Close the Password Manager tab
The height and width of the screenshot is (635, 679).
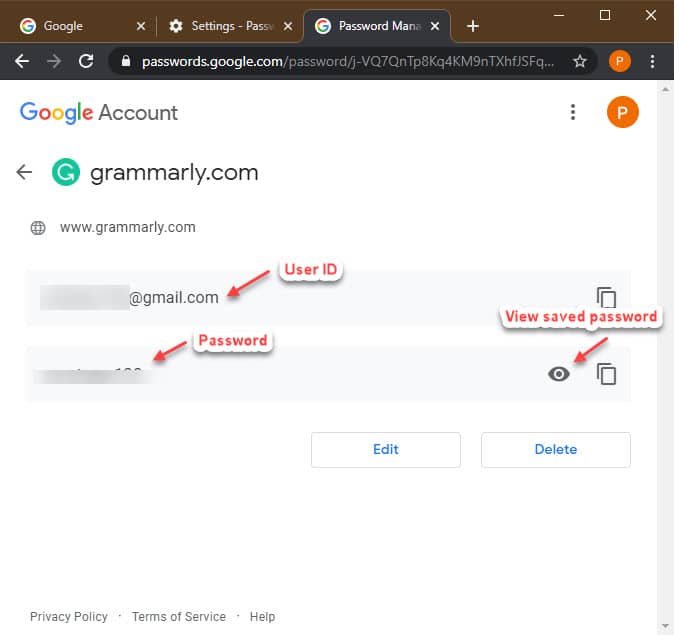point(435,26)
